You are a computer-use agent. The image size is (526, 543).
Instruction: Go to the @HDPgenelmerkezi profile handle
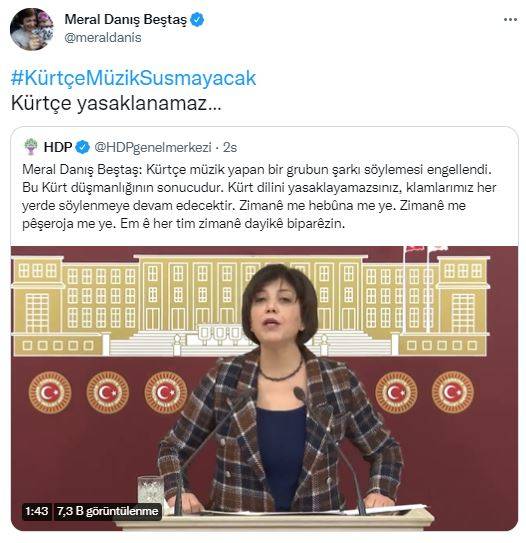pyautogui.click(x=153, y=148)
